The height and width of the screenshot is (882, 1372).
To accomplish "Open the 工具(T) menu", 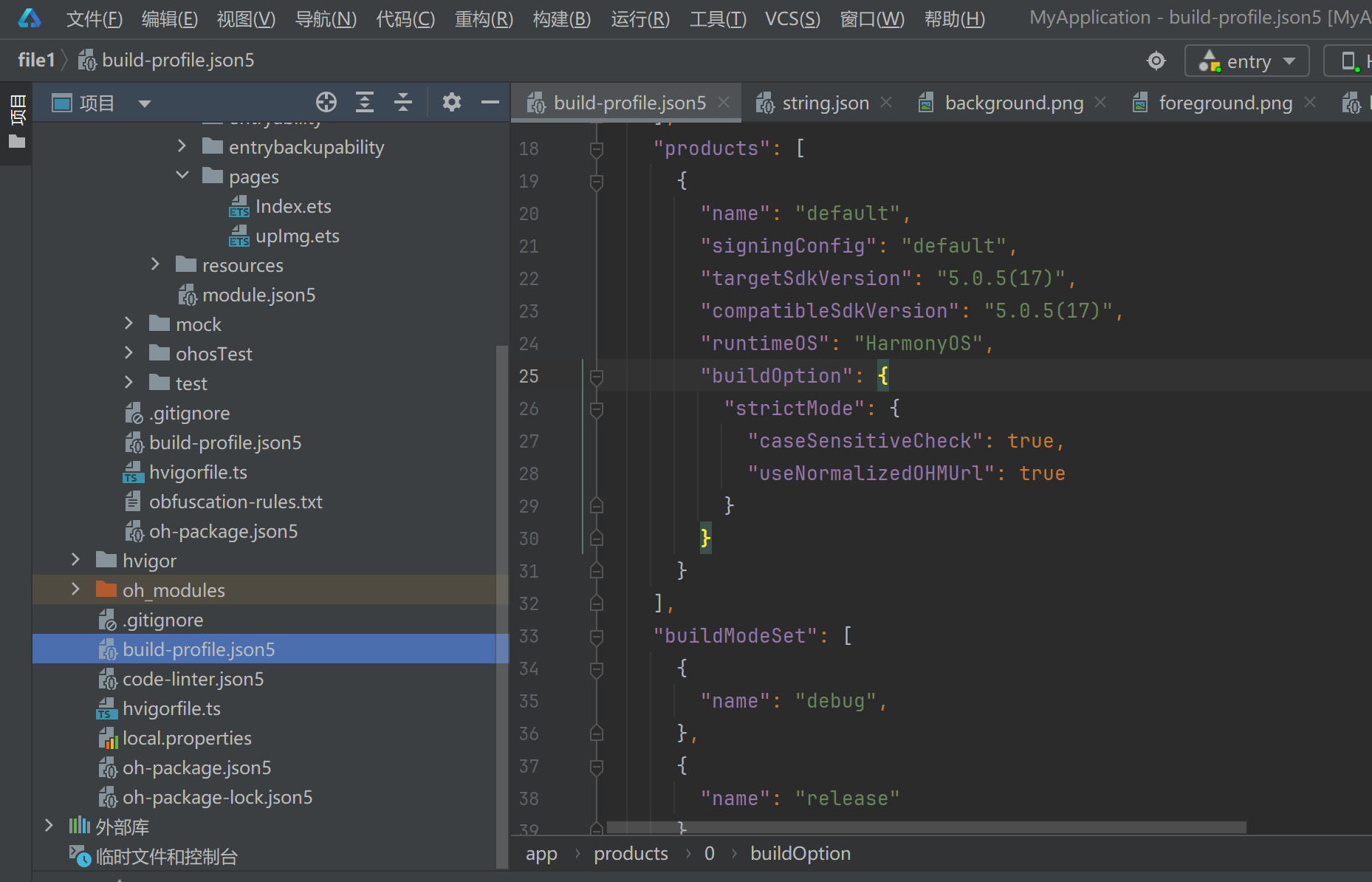I will tap(718, 18).
